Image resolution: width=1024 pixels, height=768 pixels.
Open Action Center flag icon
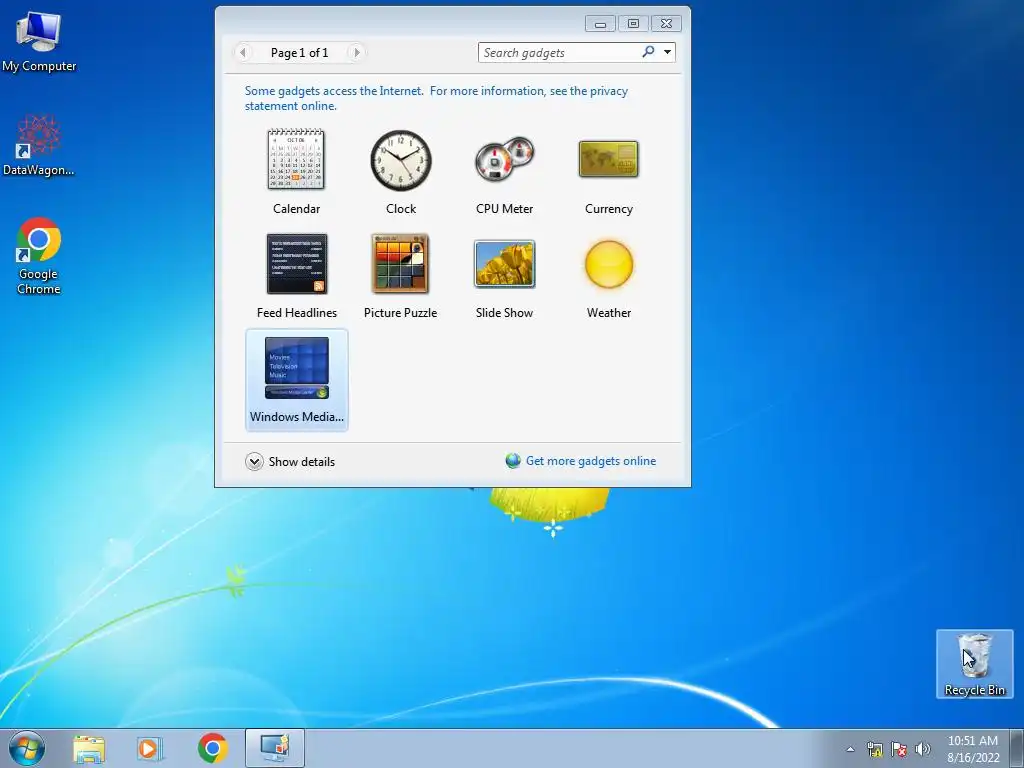pyautogui.click(x=899, y=749)
